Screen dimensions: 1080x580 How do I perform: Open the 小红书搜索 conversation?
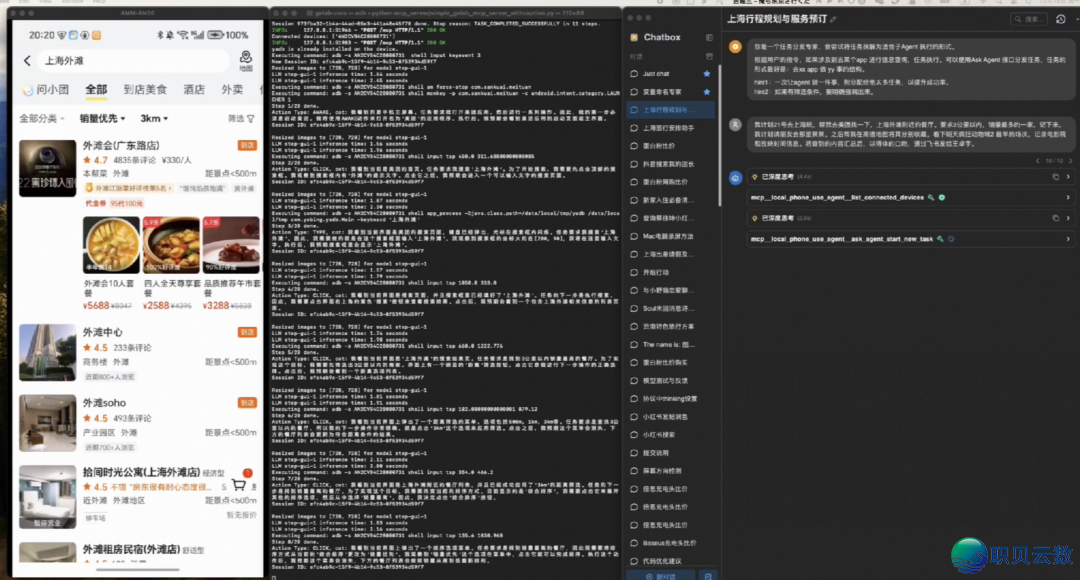(x=671, y=435)
